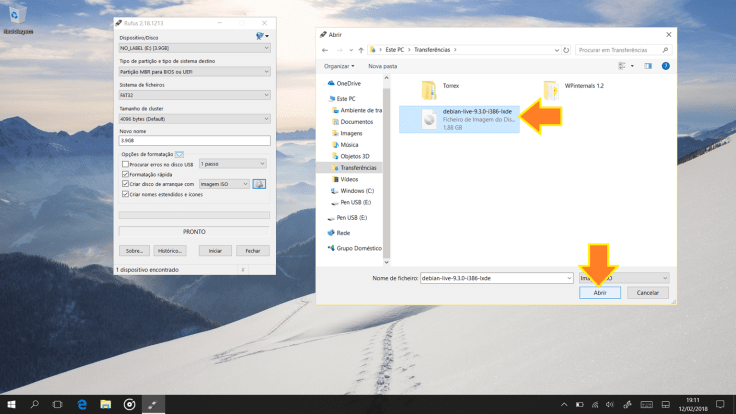Image resolution: width=736 pixels, height=414 pixels.
Task: Refresh the Transferências folder view
Action: (x=568, y=49)
